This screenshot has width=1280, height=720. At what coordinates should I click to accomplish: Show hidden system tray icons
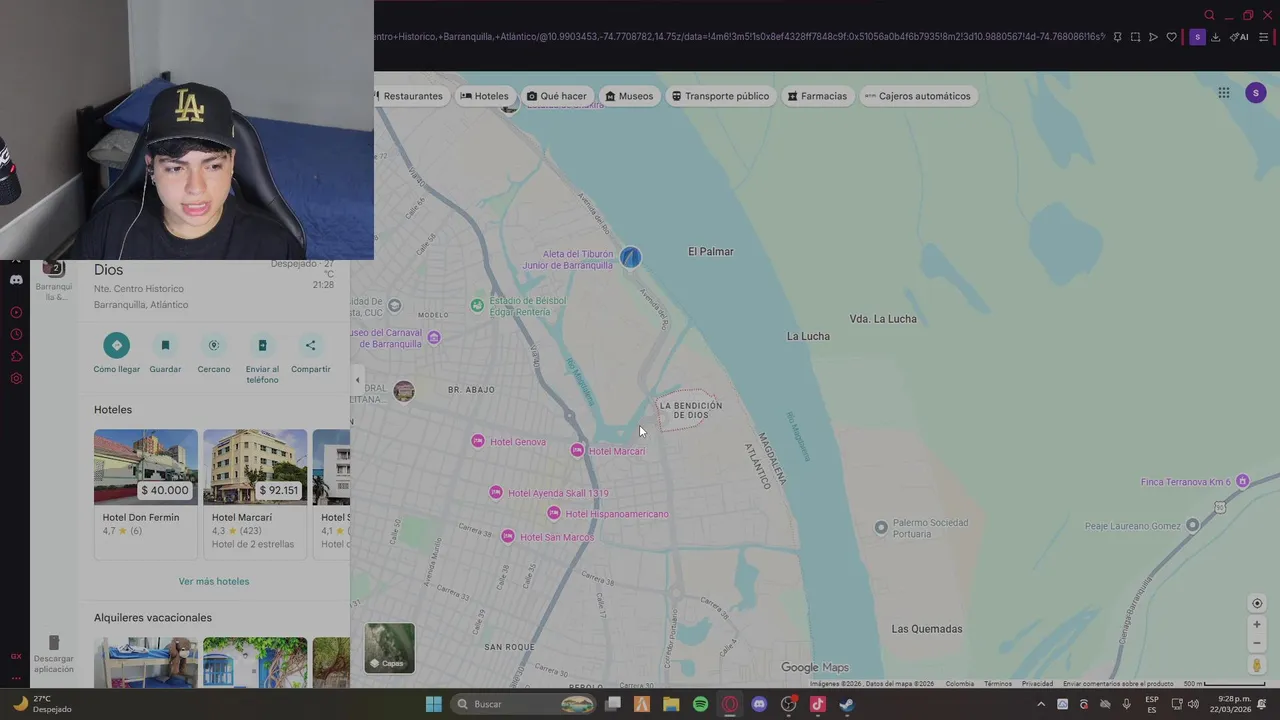(x=1041, y=704)
